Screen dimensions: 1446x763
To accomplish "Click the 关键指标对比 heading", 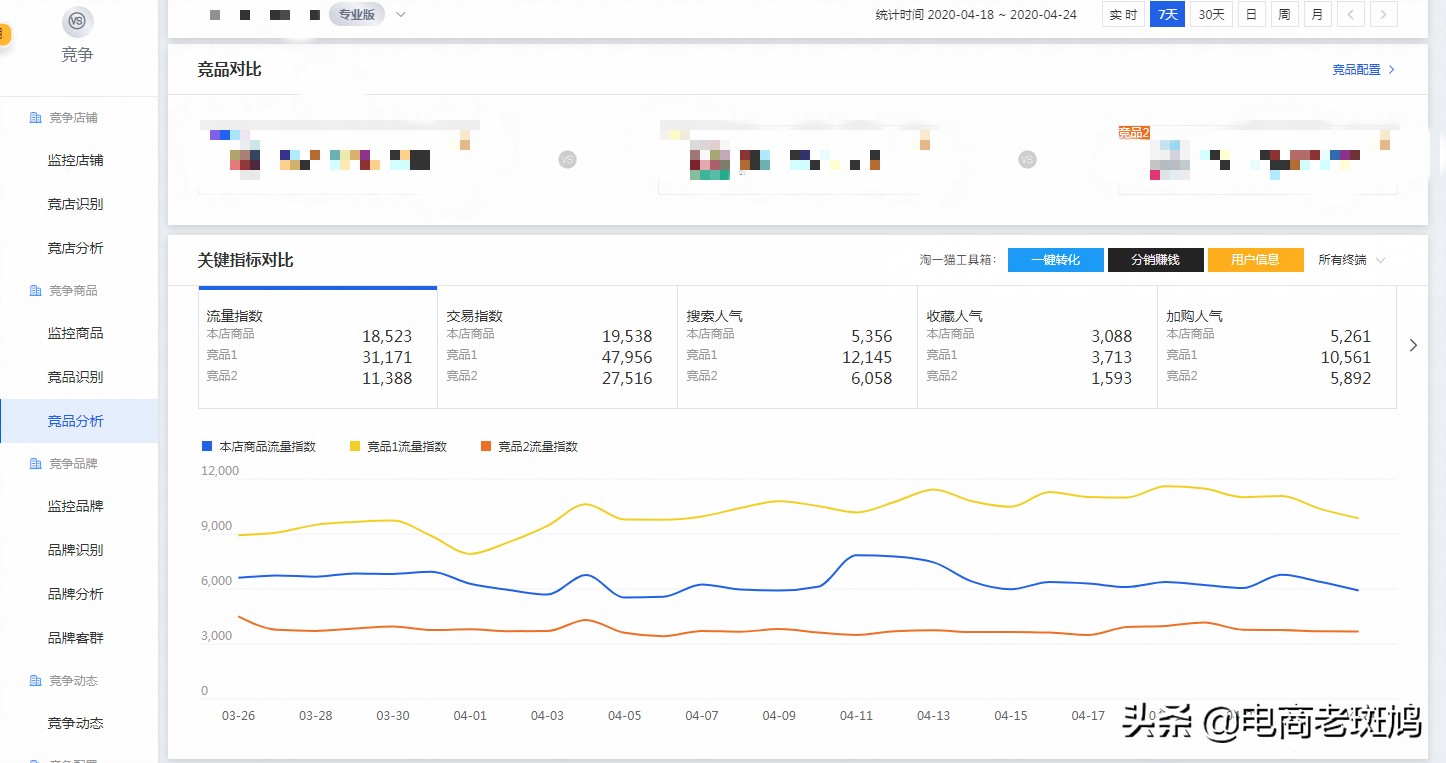I will tap(246, 260).
